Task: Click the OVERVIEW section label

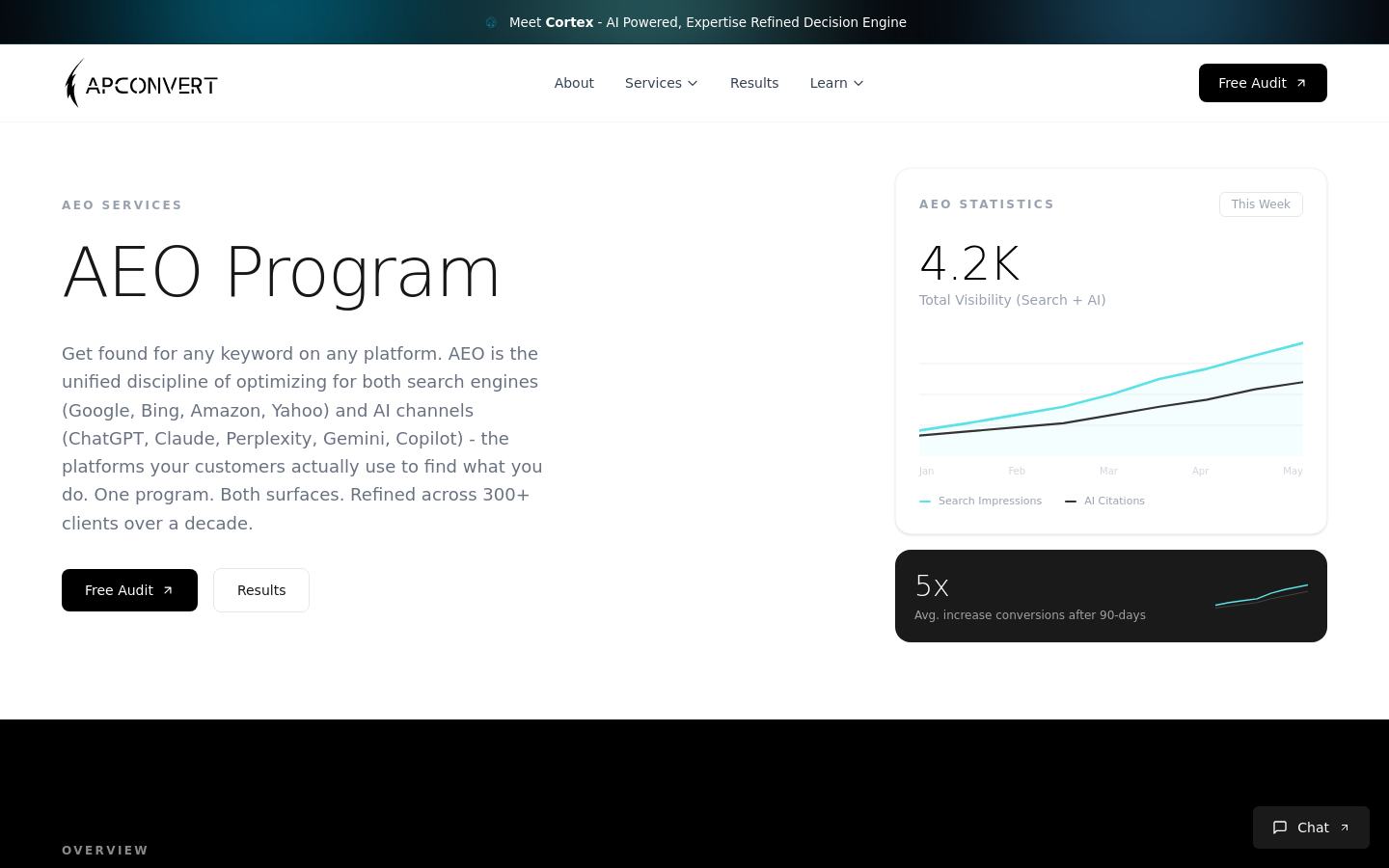Action: 105,851
